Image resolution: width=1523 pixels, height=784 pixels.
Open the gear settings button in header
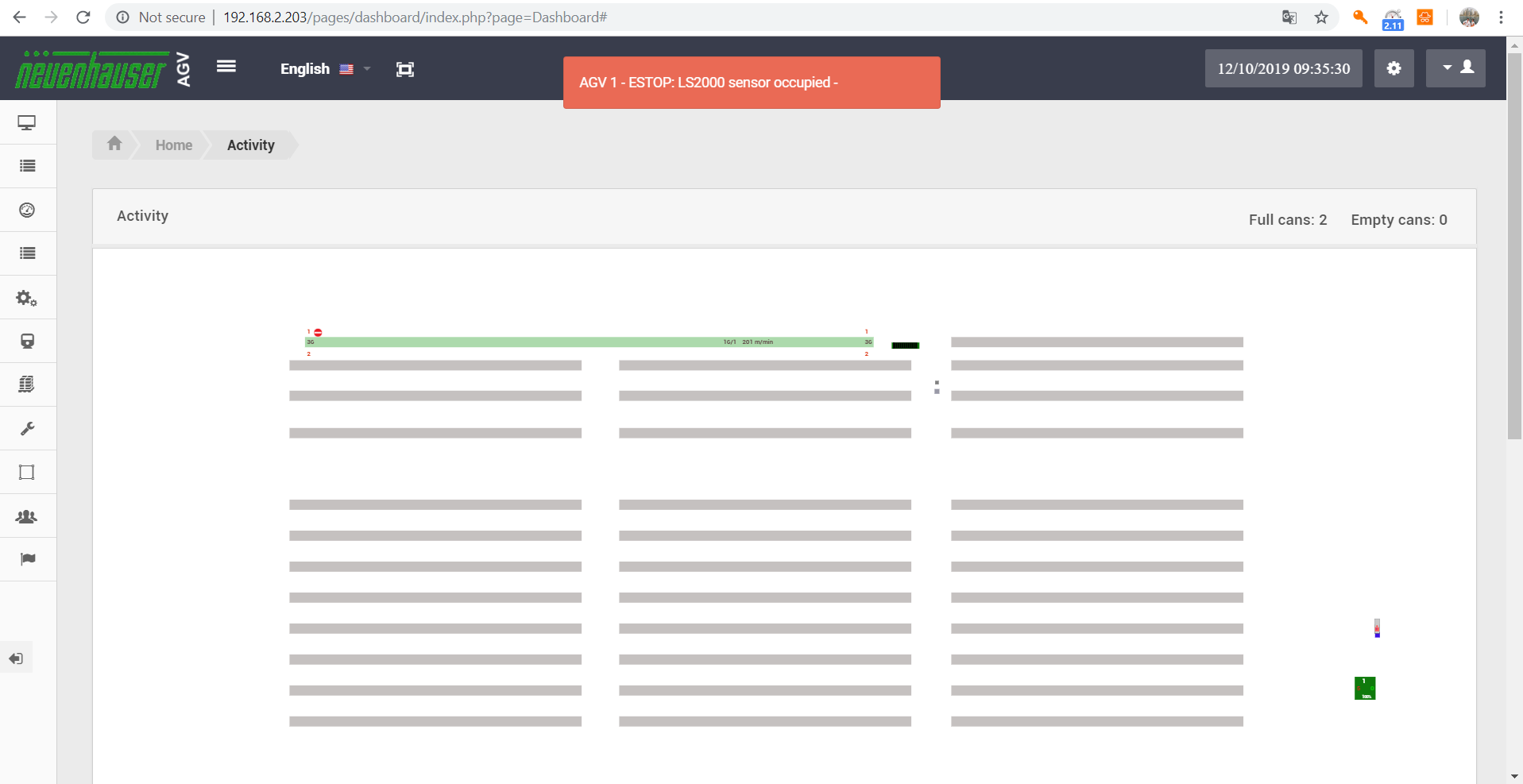(1394, 68)
